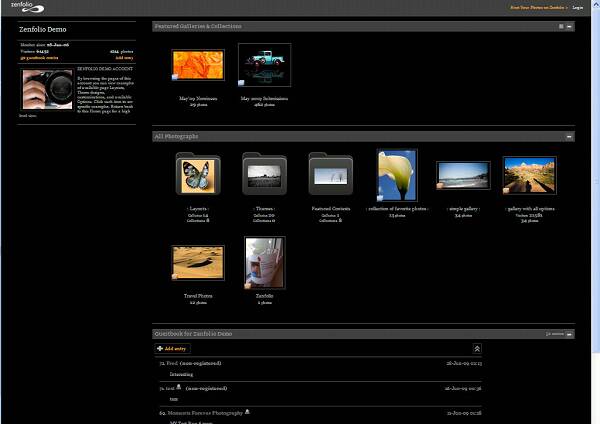Viewport: 600px width, 424px height.
Task: Click user icon beside Moments Forever Photography
Action: [x=247, y=412]
